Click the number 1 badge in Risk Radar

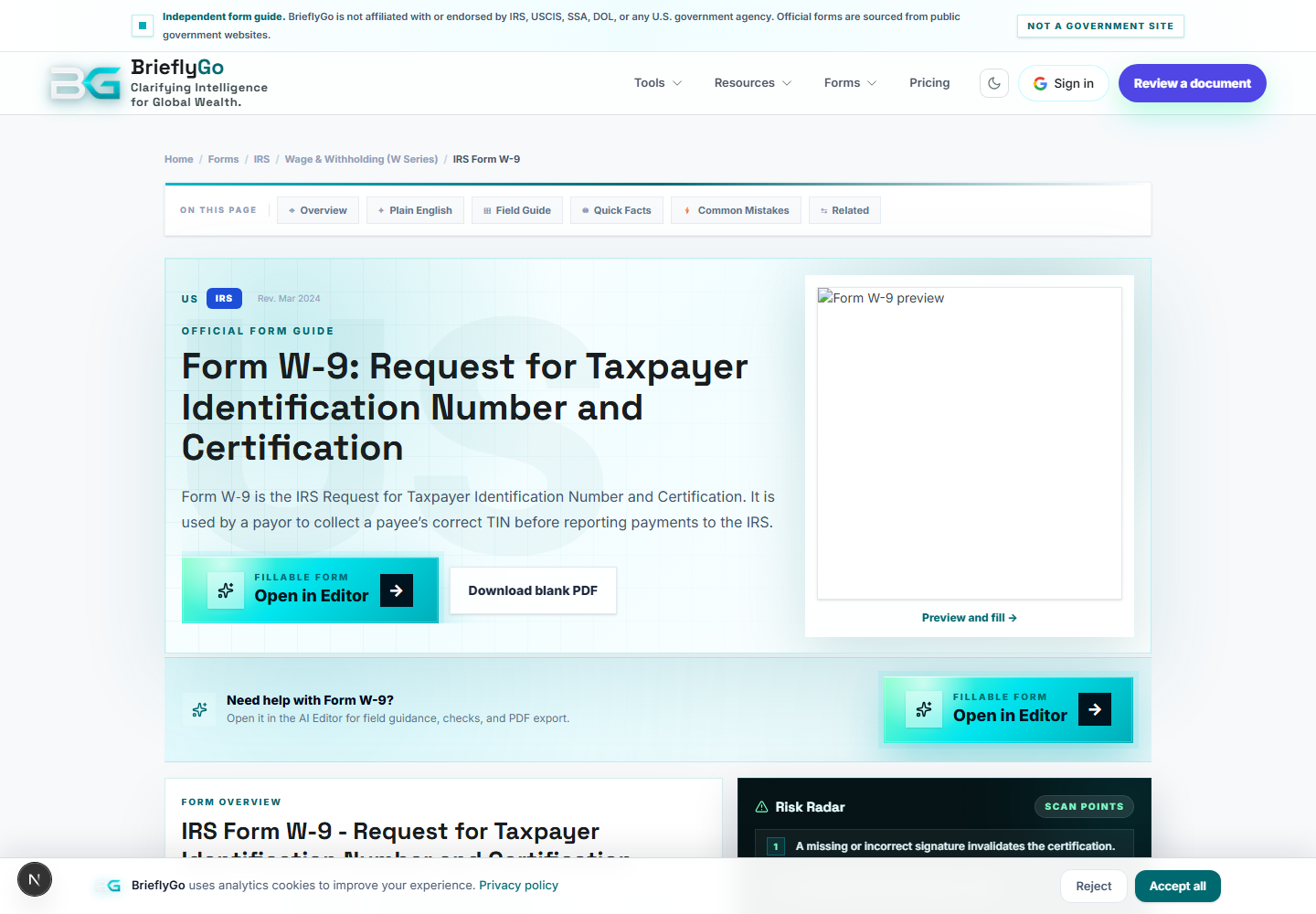(776, 846)
